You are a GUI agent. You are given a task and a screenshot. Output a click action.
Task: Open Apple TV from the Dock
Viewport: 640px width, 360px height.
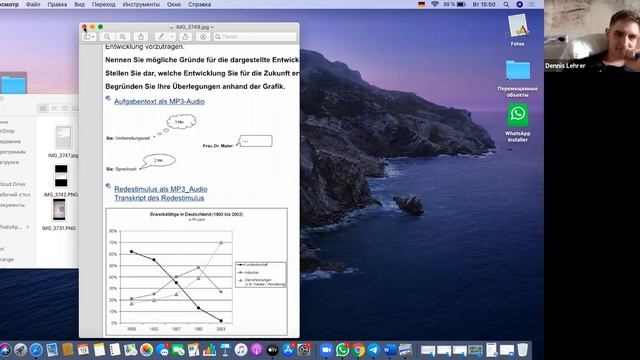tap(272, 350)
